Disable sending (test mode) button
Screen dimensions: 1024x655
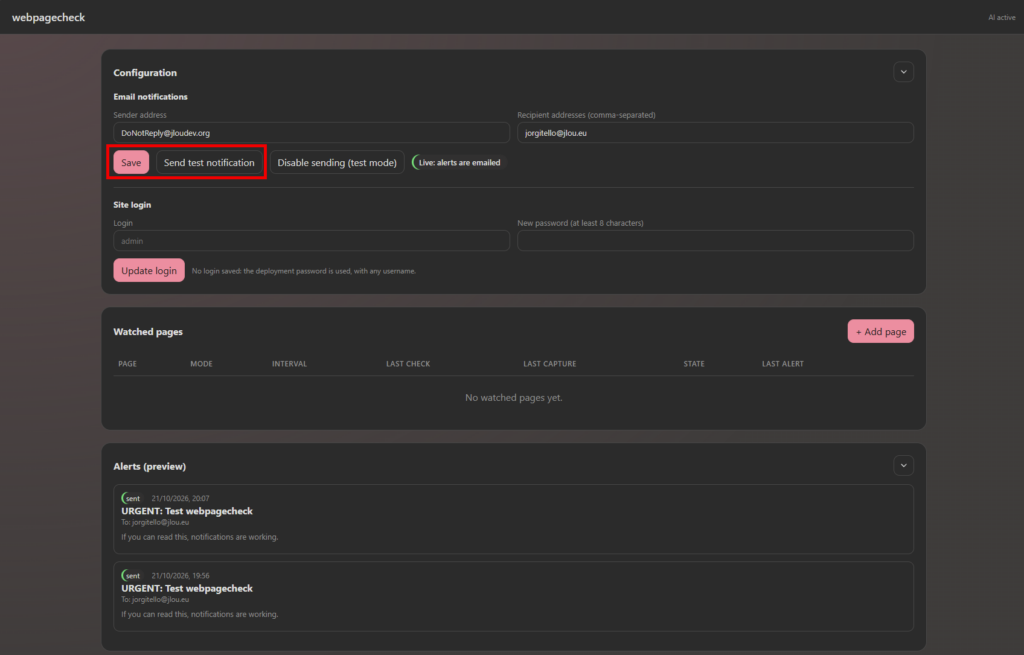[x=337, y=163]
